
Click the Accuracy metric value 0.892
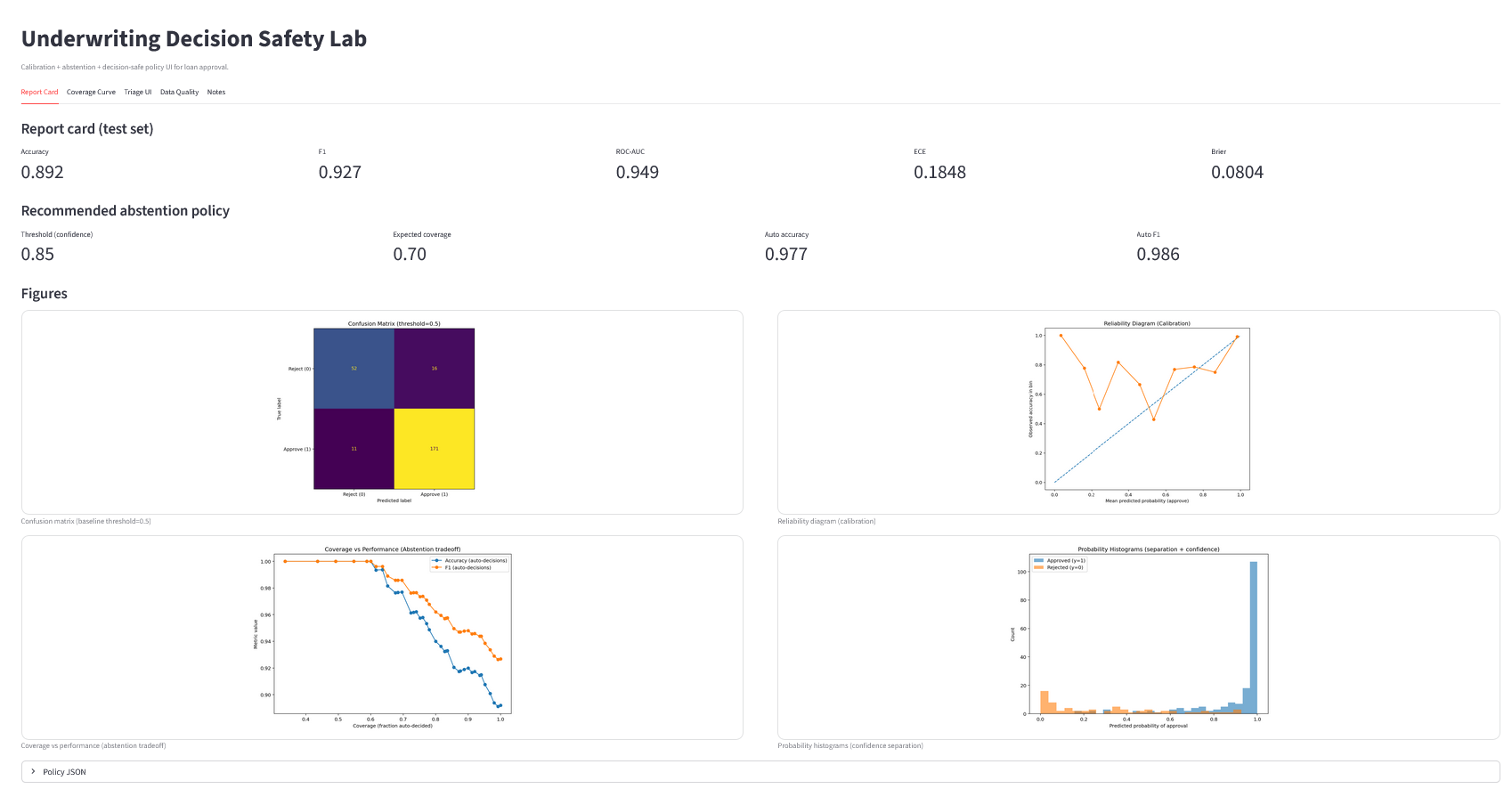click(43, 172)
